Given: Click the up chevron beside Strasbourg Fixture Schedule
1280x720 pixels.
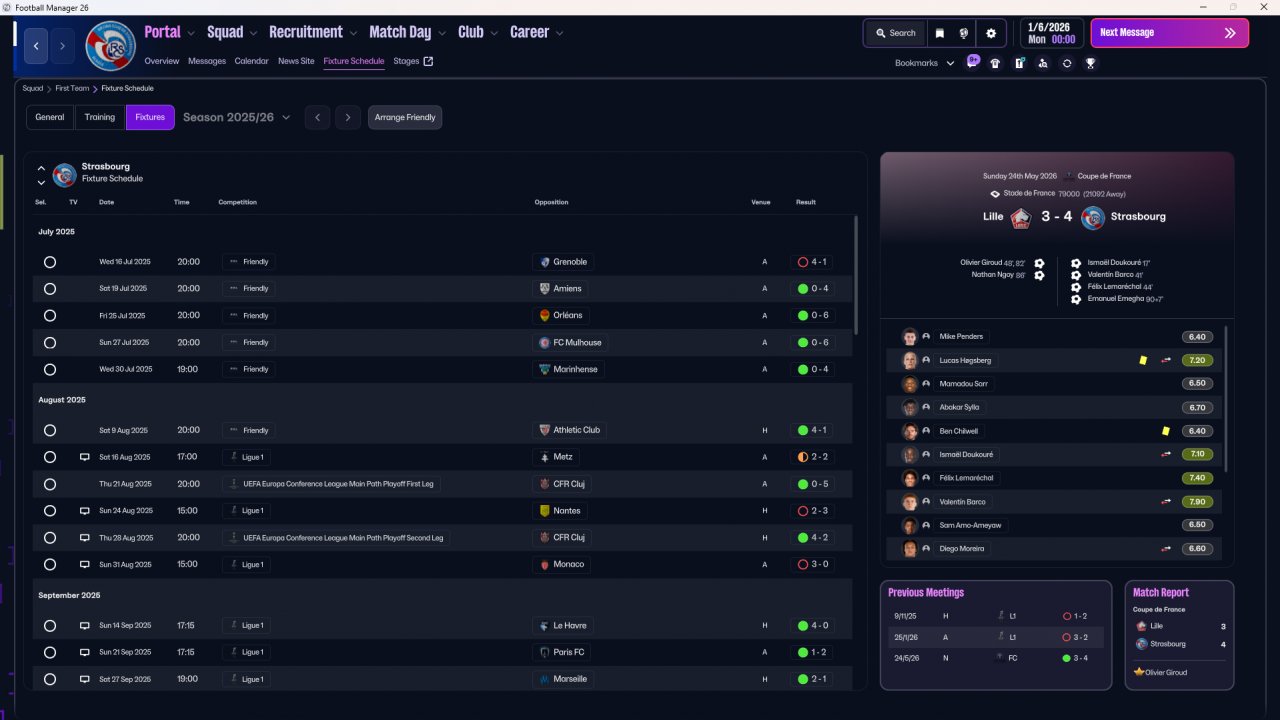Looking at the screenshot, I should (41, 168).
